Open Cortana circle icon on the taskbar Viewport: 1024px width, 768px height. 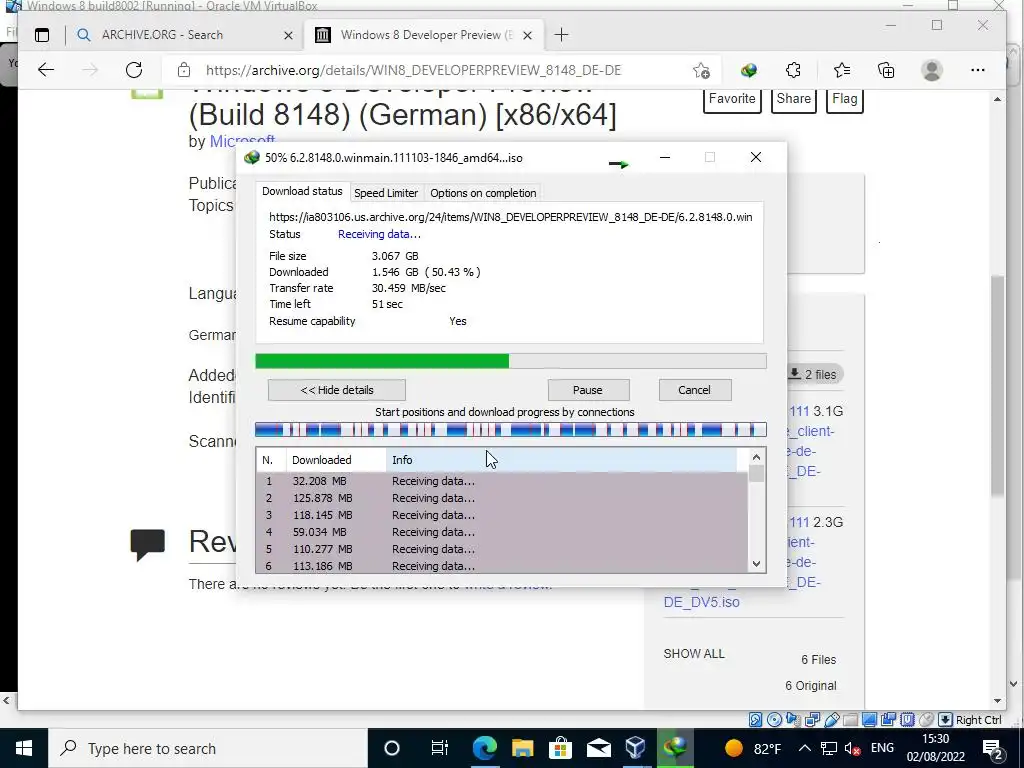pyautogui.click(x=392, y=748)
